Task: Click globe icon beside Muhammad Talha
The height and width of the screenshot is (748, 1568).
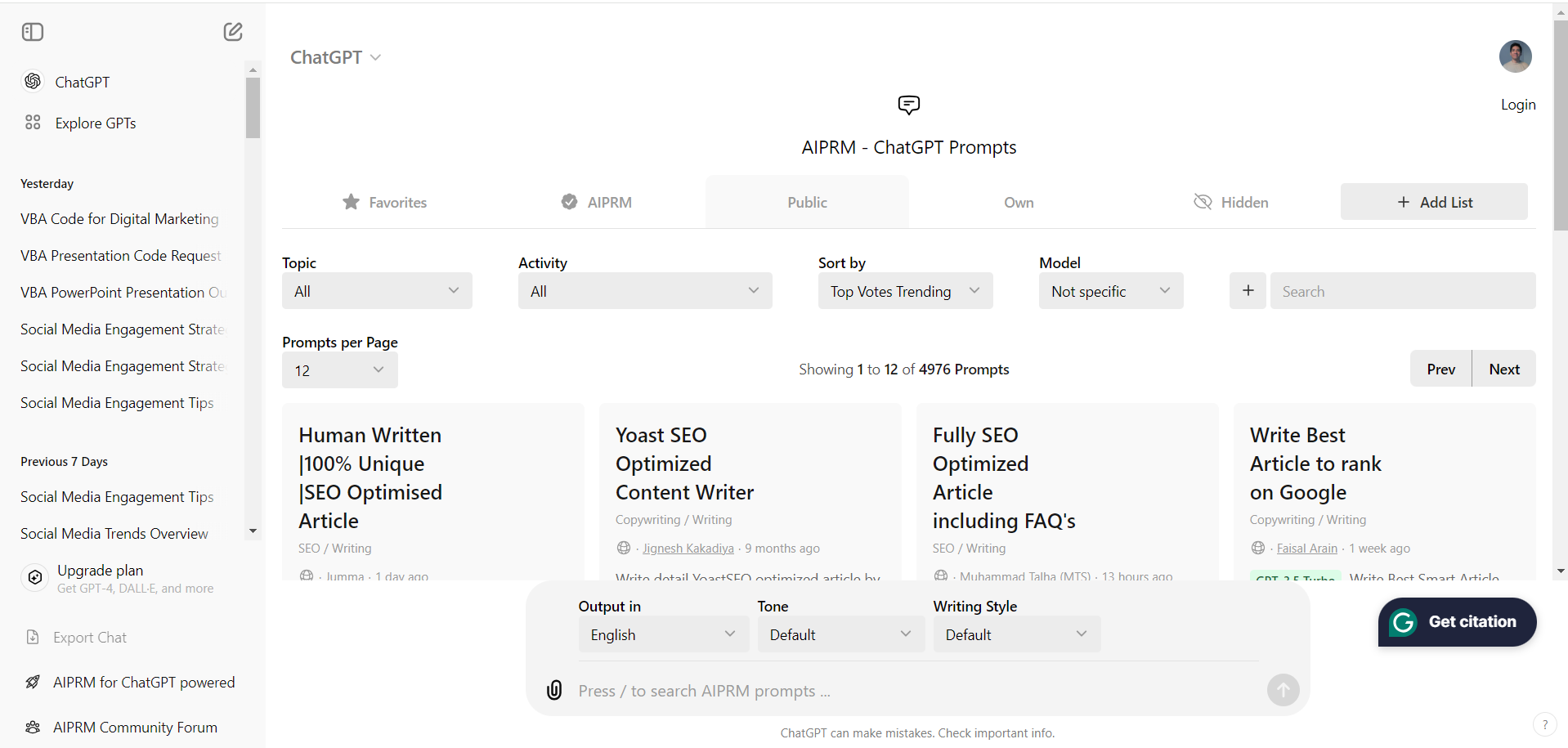Action: coord(941,576)
